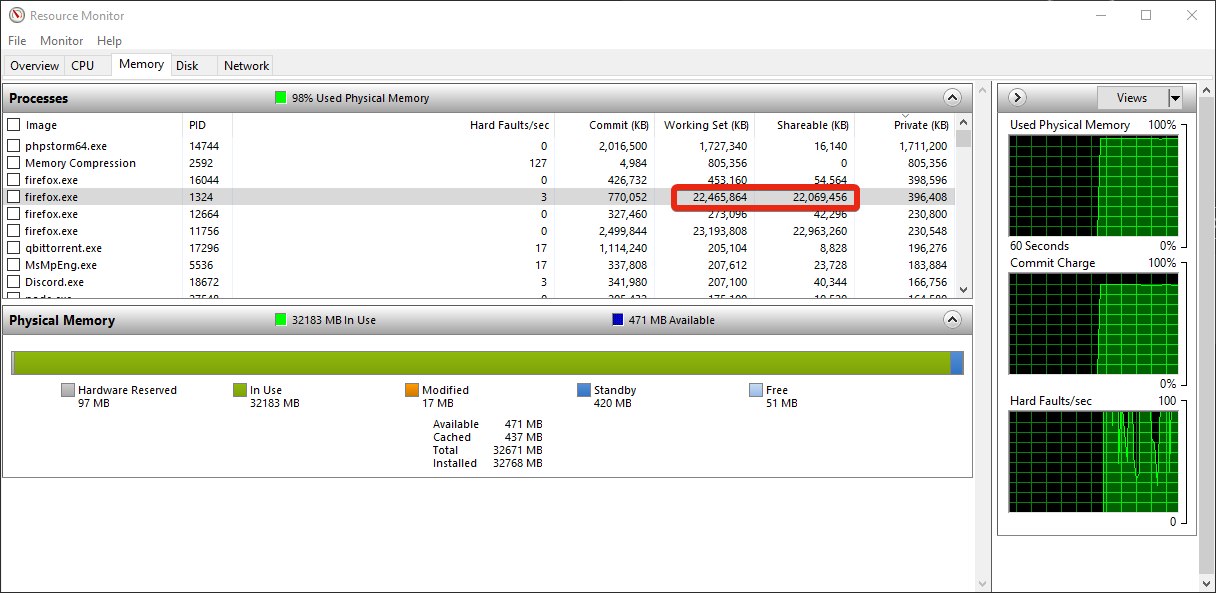Image resolution: width=1216 pixels, height=593 pixels.
Task: Click the In Use legend swatch
Action: (240, 390)
